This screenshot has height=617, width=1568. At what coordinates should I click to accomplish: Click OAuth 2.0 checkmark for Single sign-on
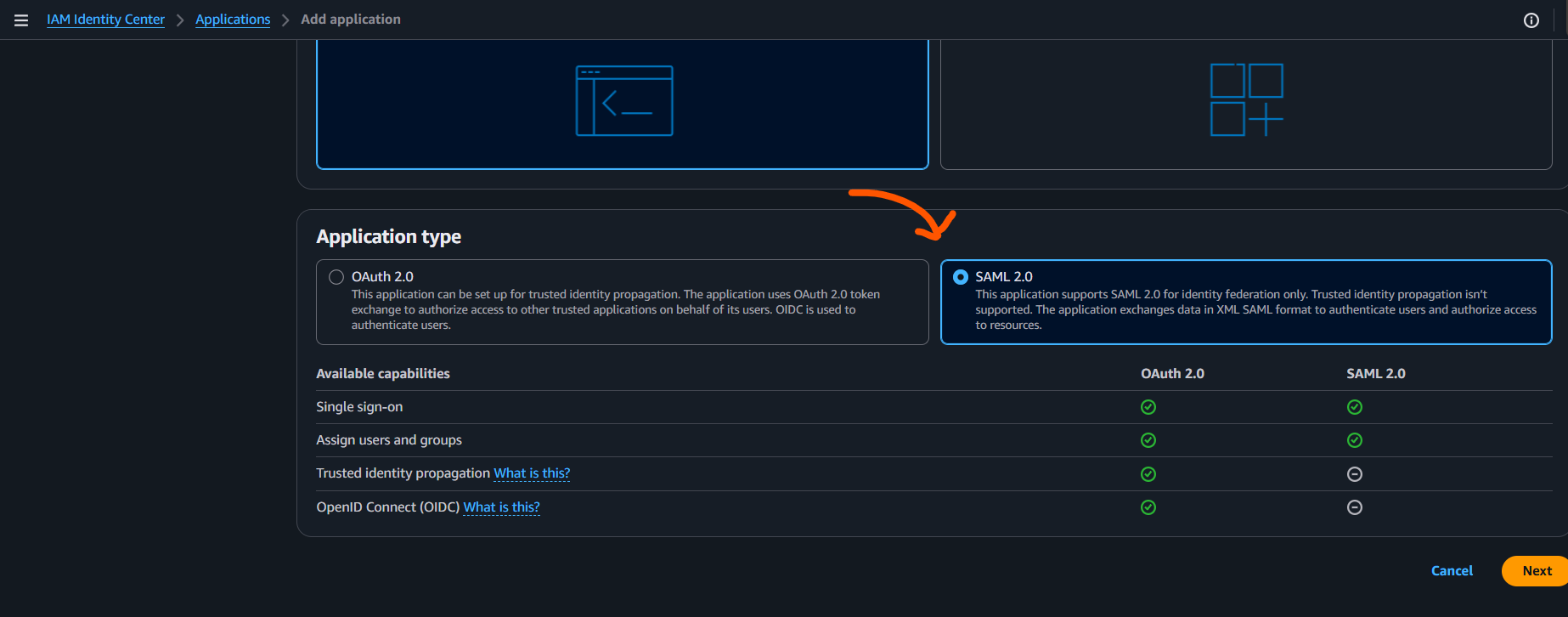(1148, 407)
